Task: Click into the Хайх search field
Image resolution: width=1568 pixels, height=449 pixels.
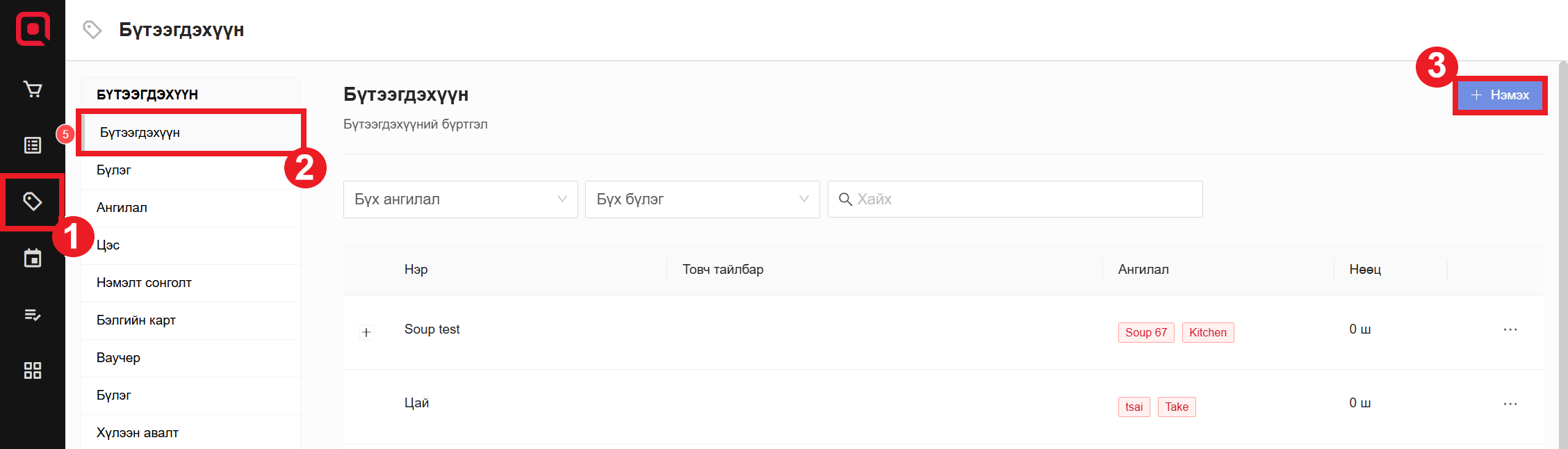Action: [x=1022, y=199]
